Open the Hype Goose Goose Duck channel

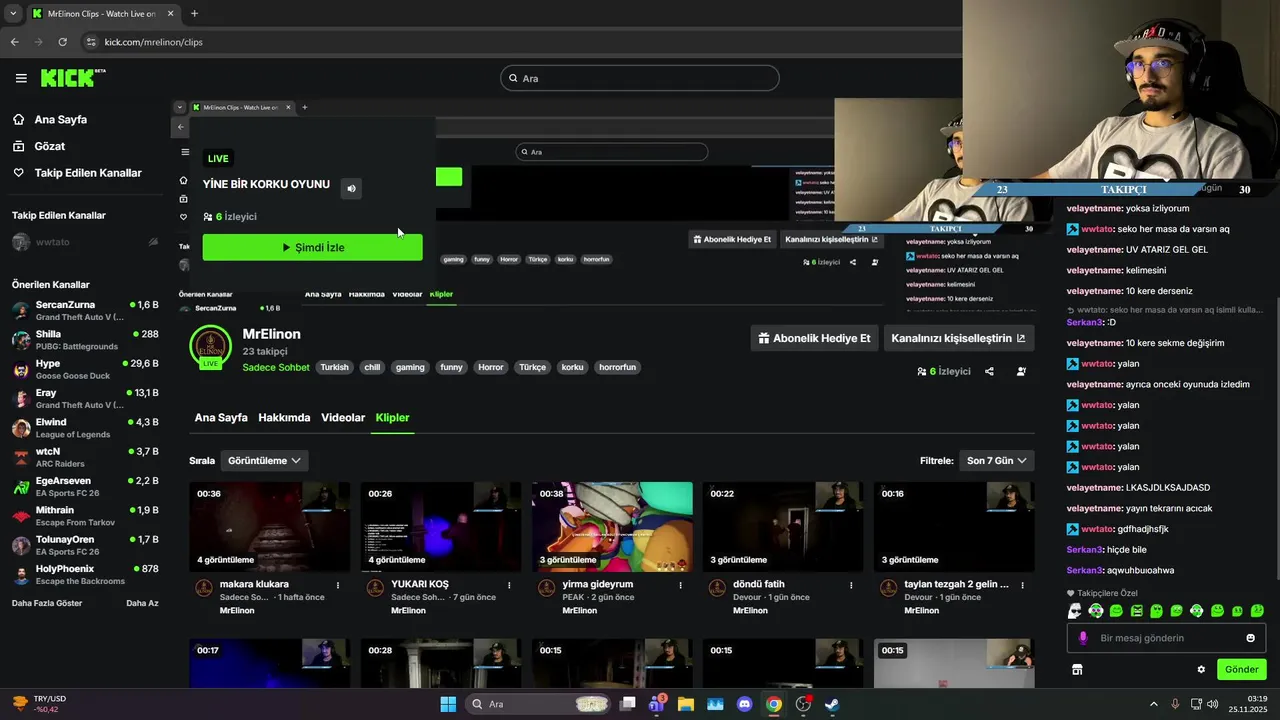click(x=85, y=369)
